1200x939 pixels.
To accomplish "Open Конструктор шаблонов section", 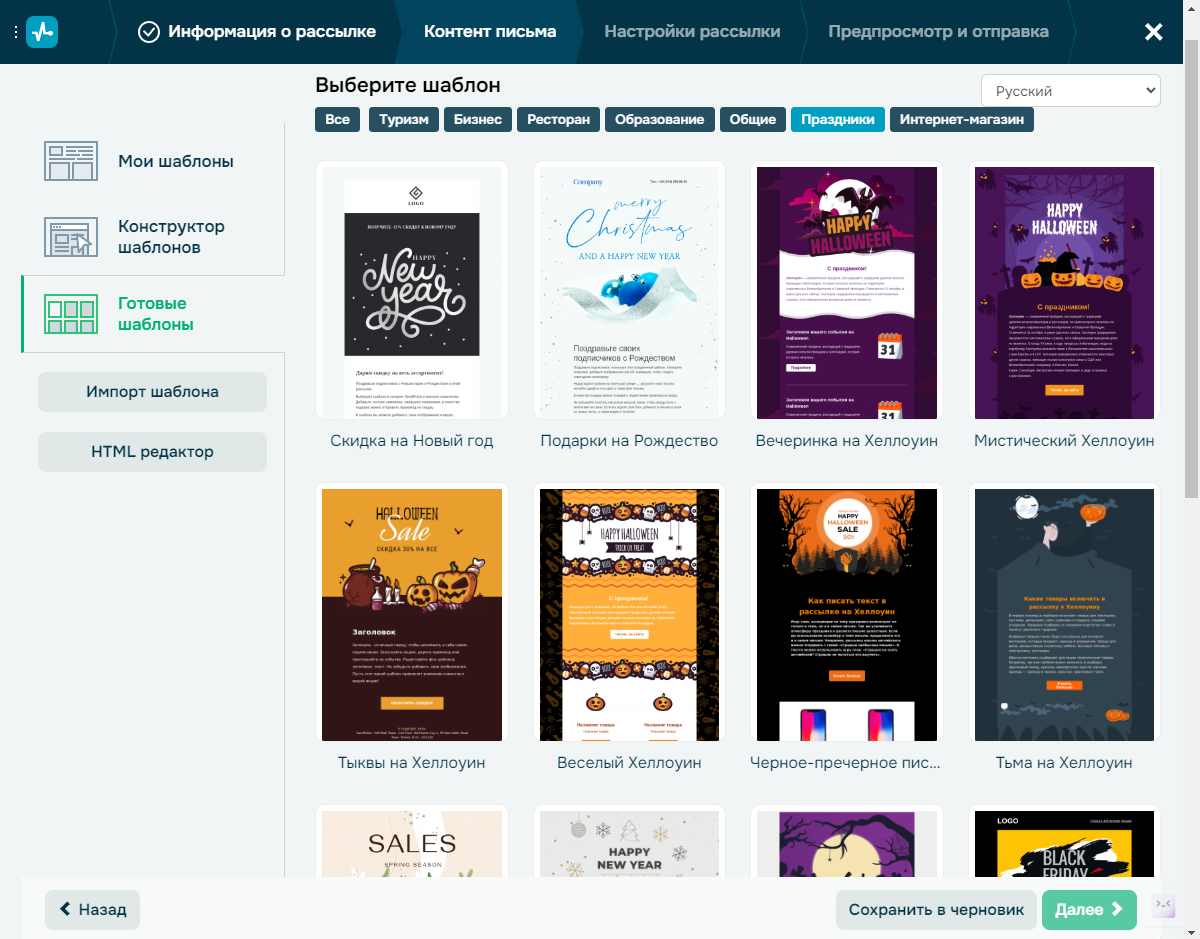I will pos(153,237).
